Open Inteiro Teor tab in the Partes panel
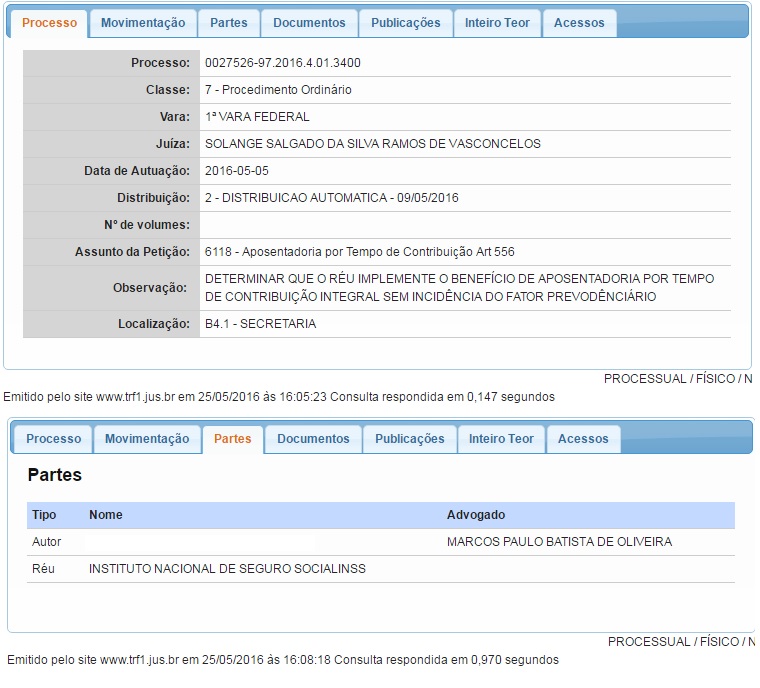 (x=501, y=439)
